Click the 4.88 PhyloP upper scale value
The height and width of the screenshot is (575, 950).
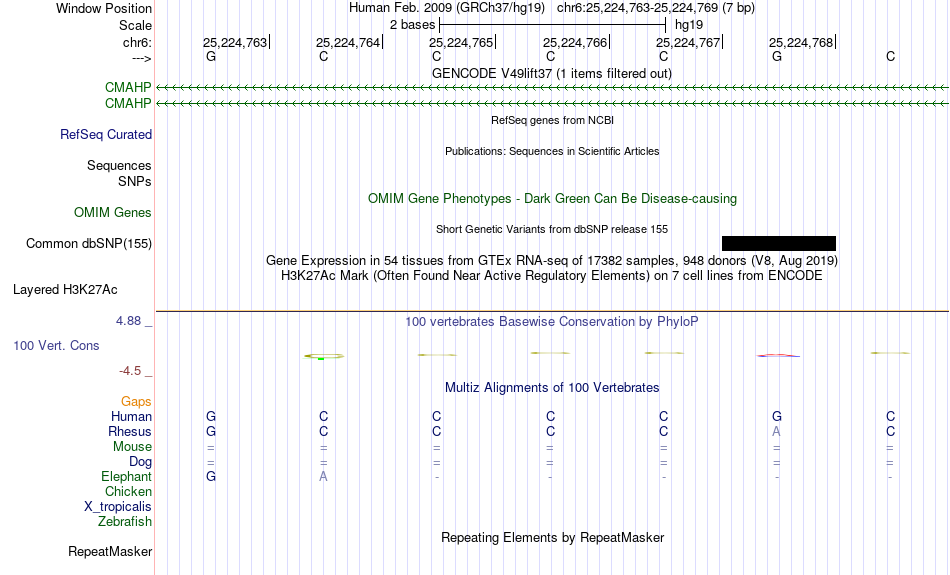click(x=128, y=321)
